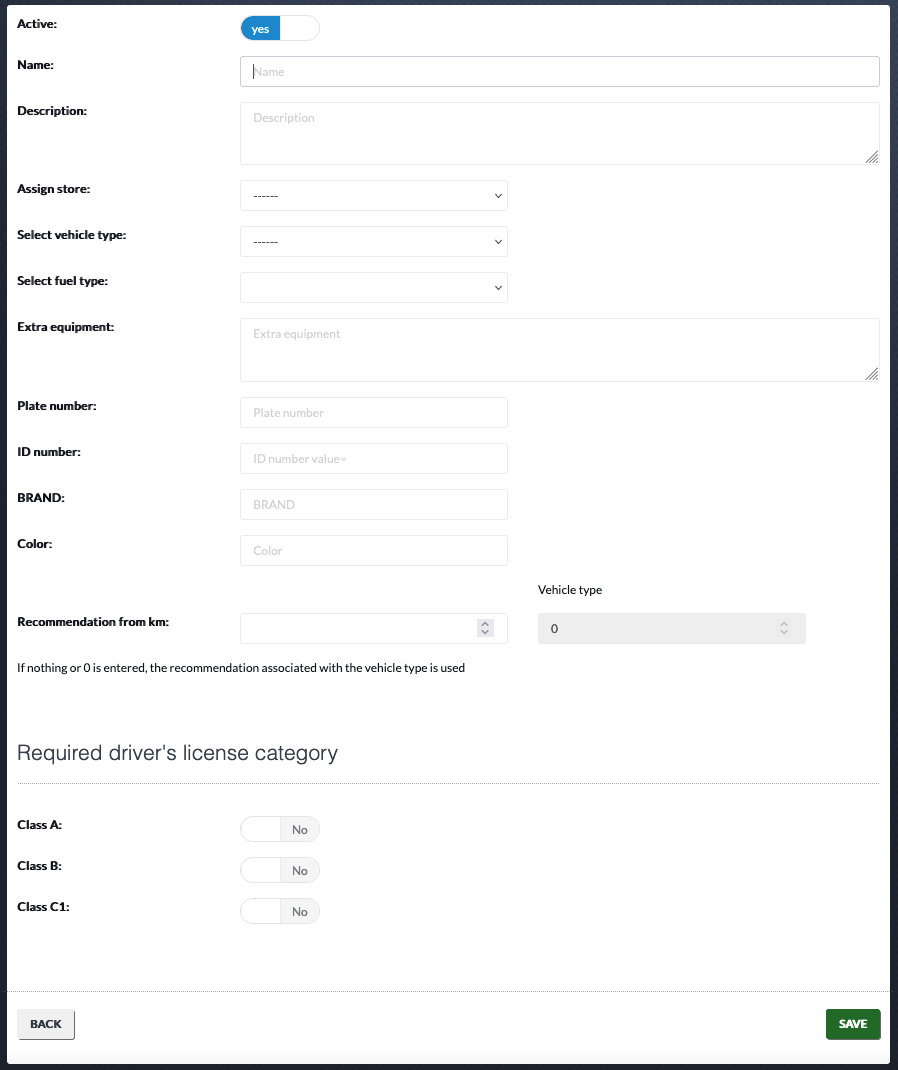
Task: Open the Select fuel type dropdown
Action: coord(374,287)
